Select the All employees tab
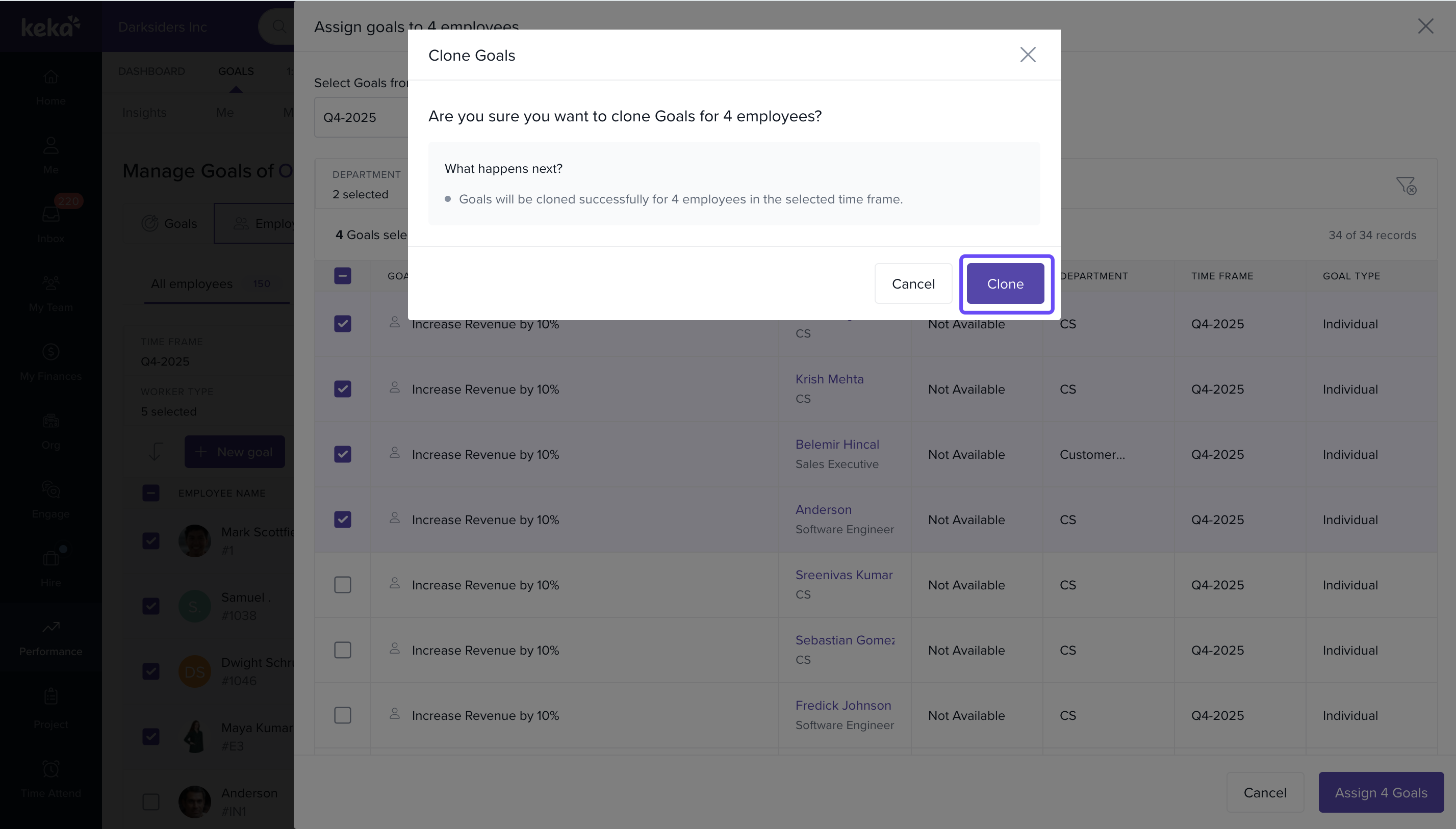The width and height of the screenshot is (1456, 829). (x=191, y=283)
